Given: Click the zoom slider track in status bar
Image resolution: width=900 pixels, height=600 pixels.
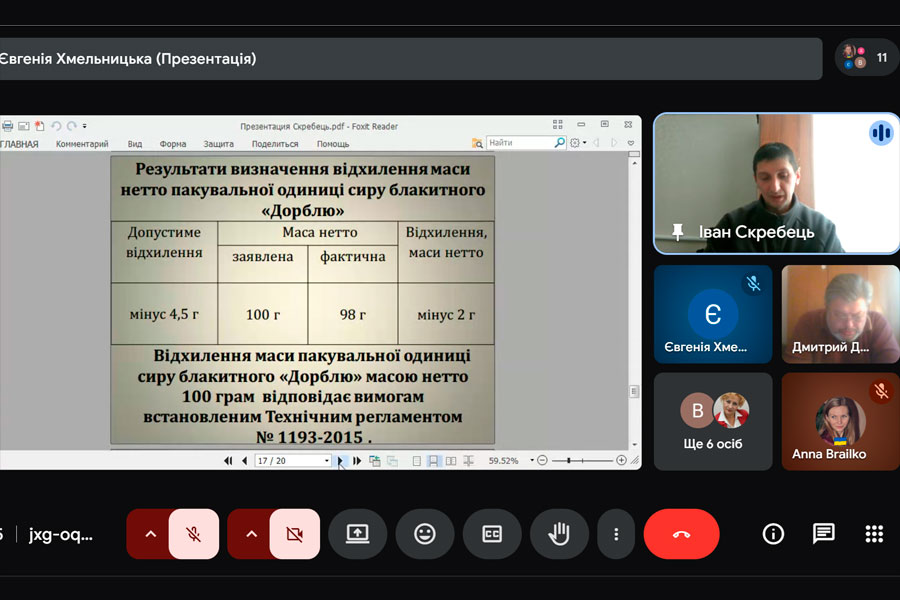Looking at the screenshot, I should tap(582, 460).
